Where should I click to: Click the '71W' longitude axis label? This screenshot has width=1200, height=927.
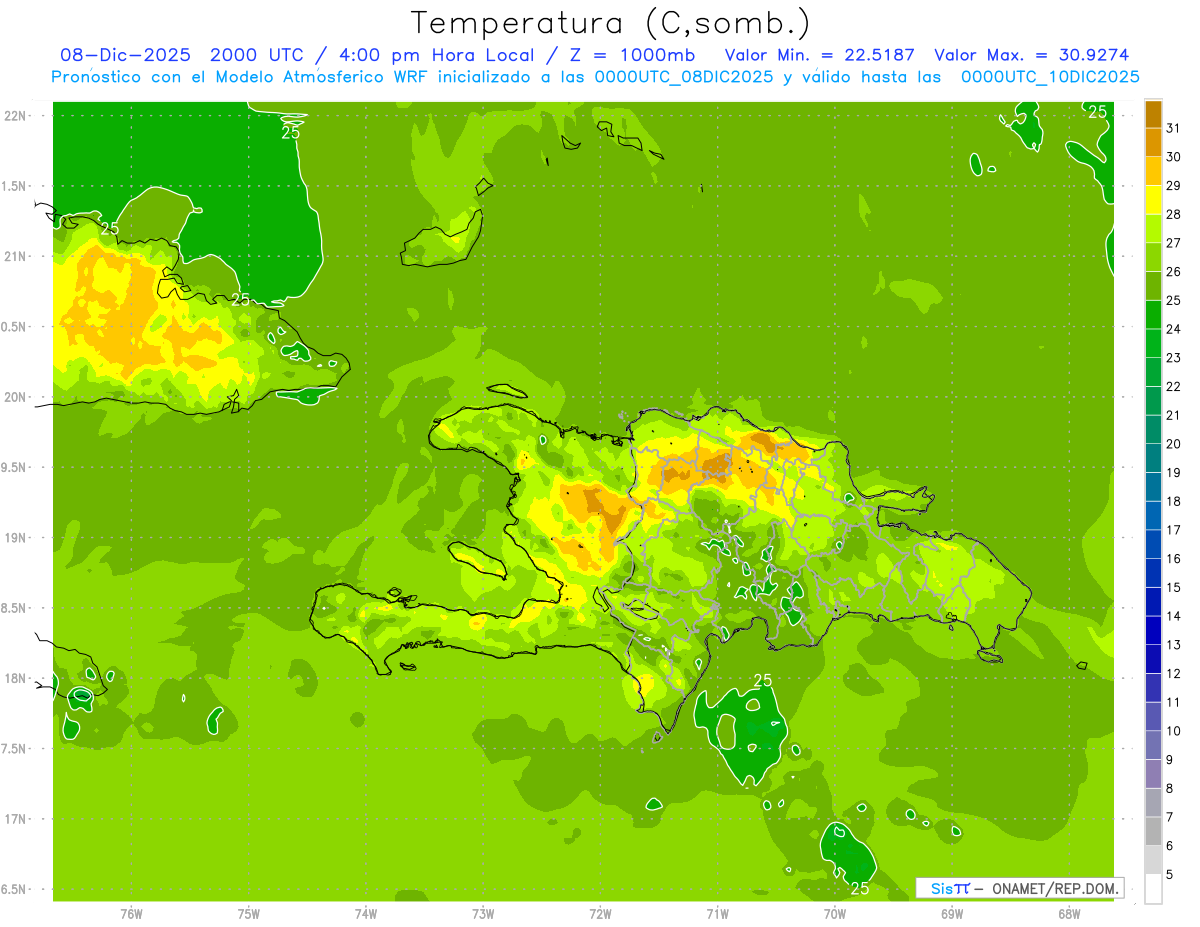tap(717, 914)
